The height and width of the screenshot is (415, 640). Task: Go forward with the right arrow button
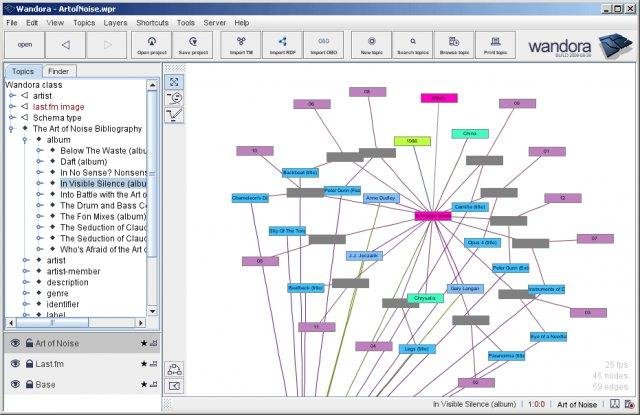pyautogui.click(x=107, y=45)
